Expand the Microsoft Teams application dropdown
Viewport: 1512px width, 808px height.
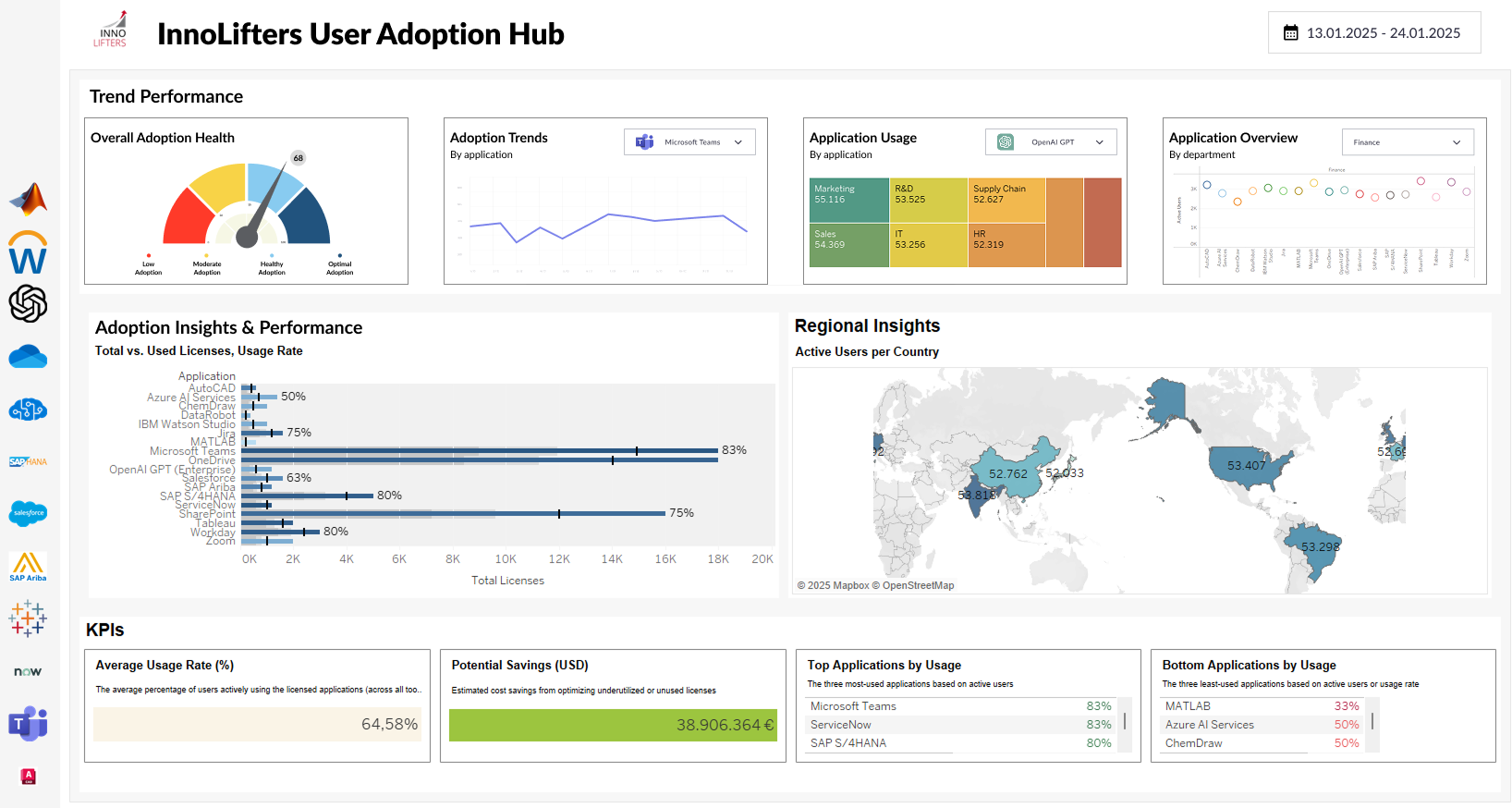[689, 142]
